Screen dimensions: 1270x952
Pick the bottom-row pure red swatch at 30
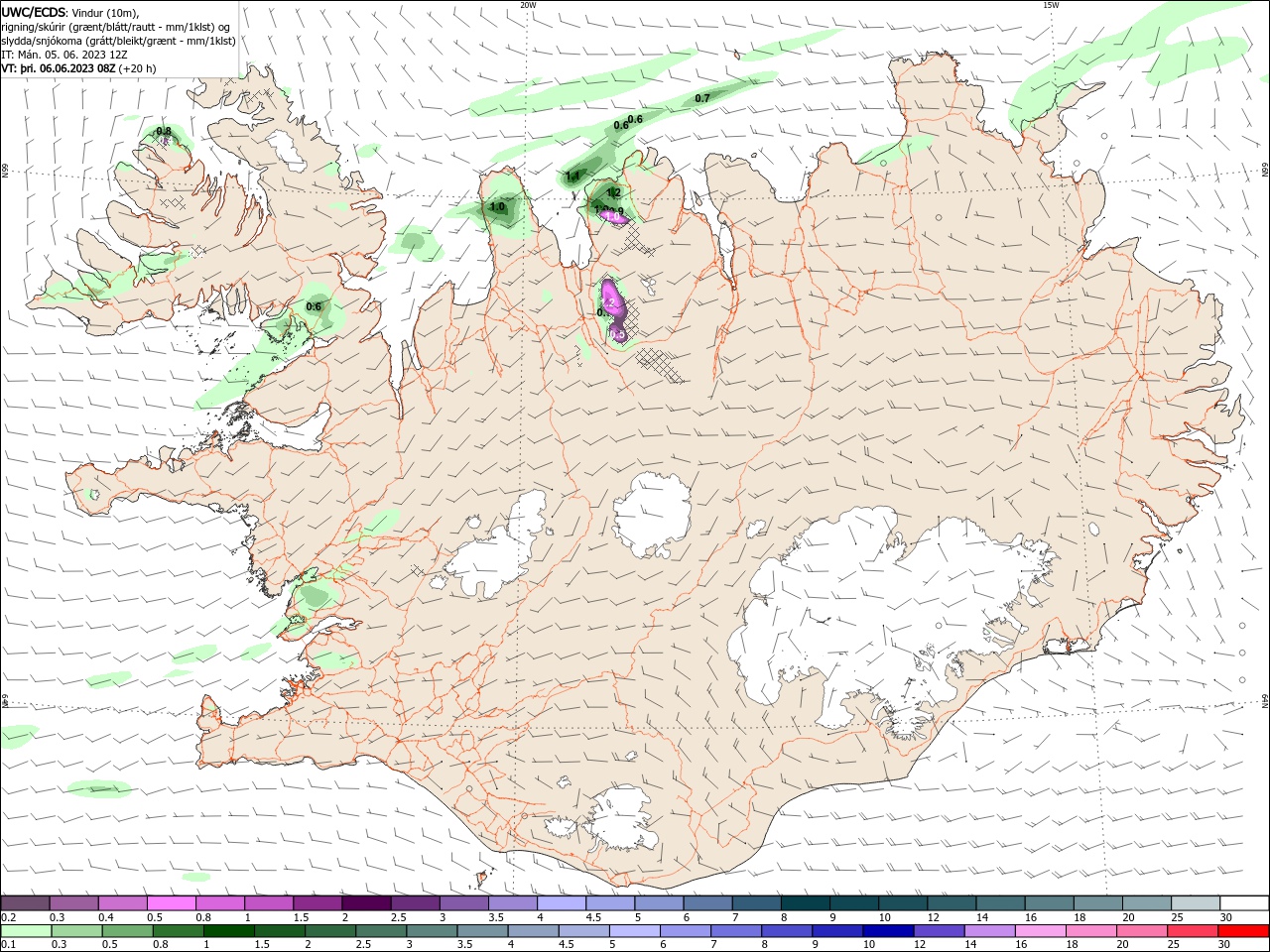click(1242, 931)
